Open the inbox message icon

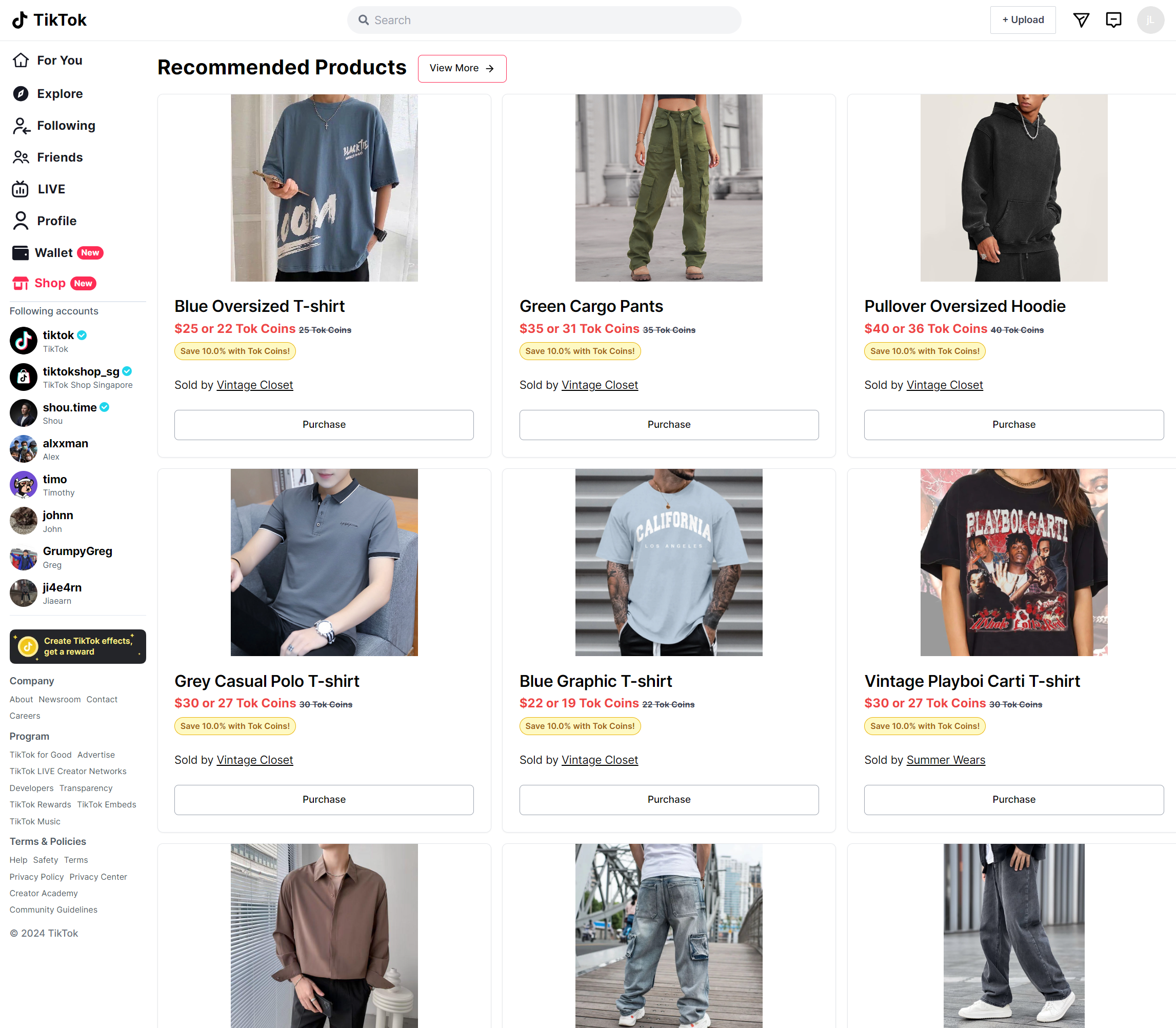point(1113,20)
